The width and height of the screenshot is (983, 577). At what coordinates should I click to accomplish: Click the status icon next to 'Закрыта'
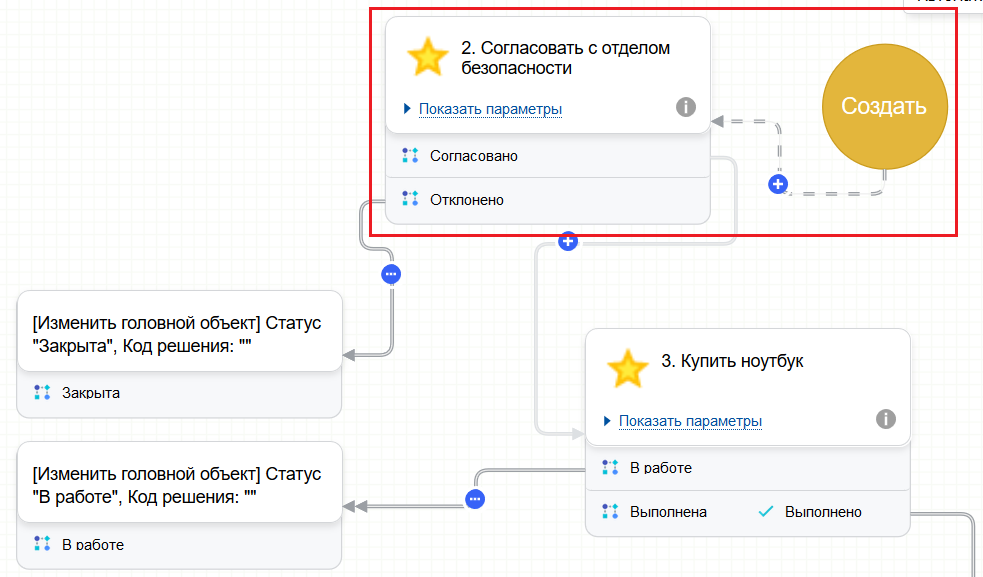click(42, 392)
